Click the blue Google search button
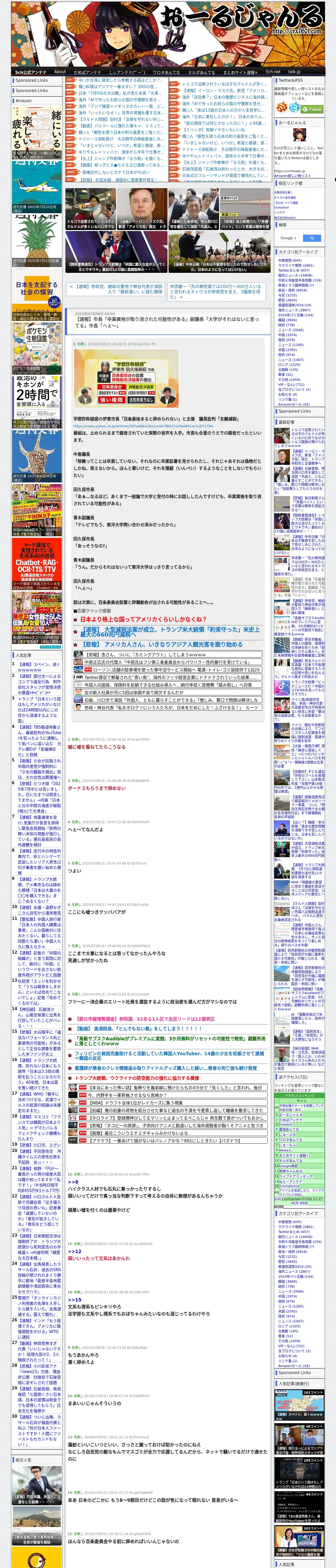336x1568 pixels. point(312,238)
